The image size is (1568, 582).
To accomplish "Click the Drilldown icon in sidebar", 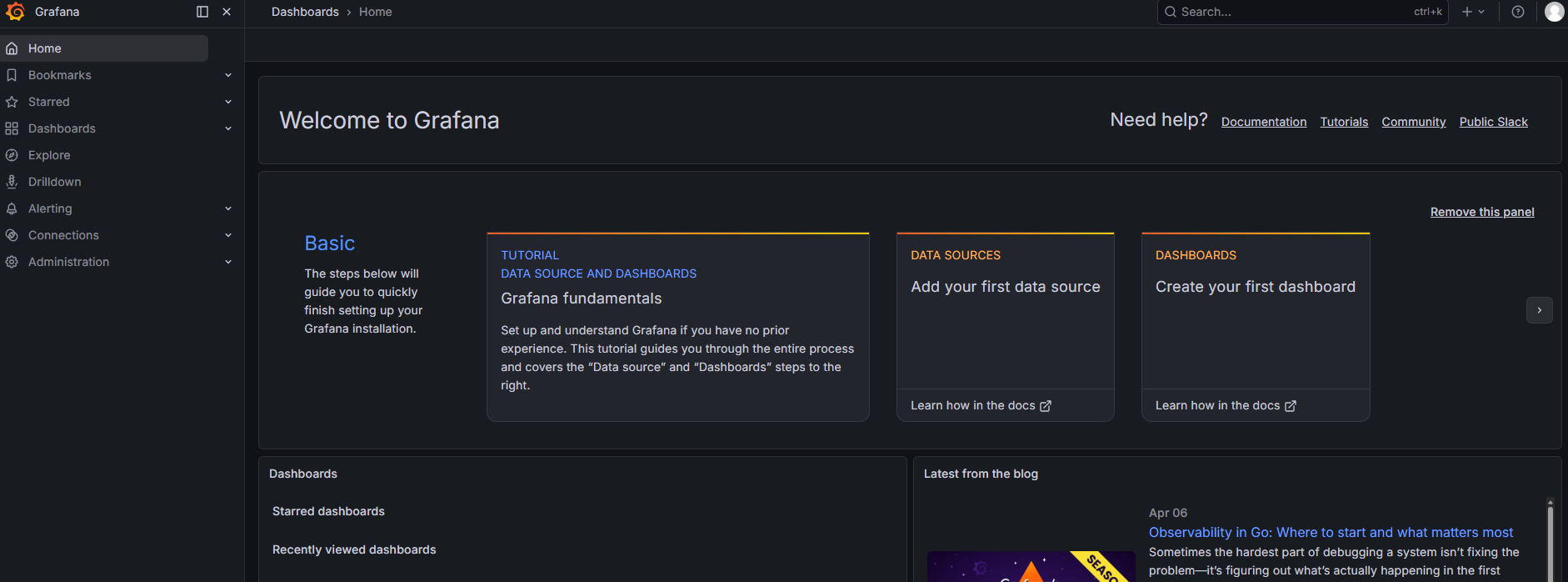I will (12, 182).
